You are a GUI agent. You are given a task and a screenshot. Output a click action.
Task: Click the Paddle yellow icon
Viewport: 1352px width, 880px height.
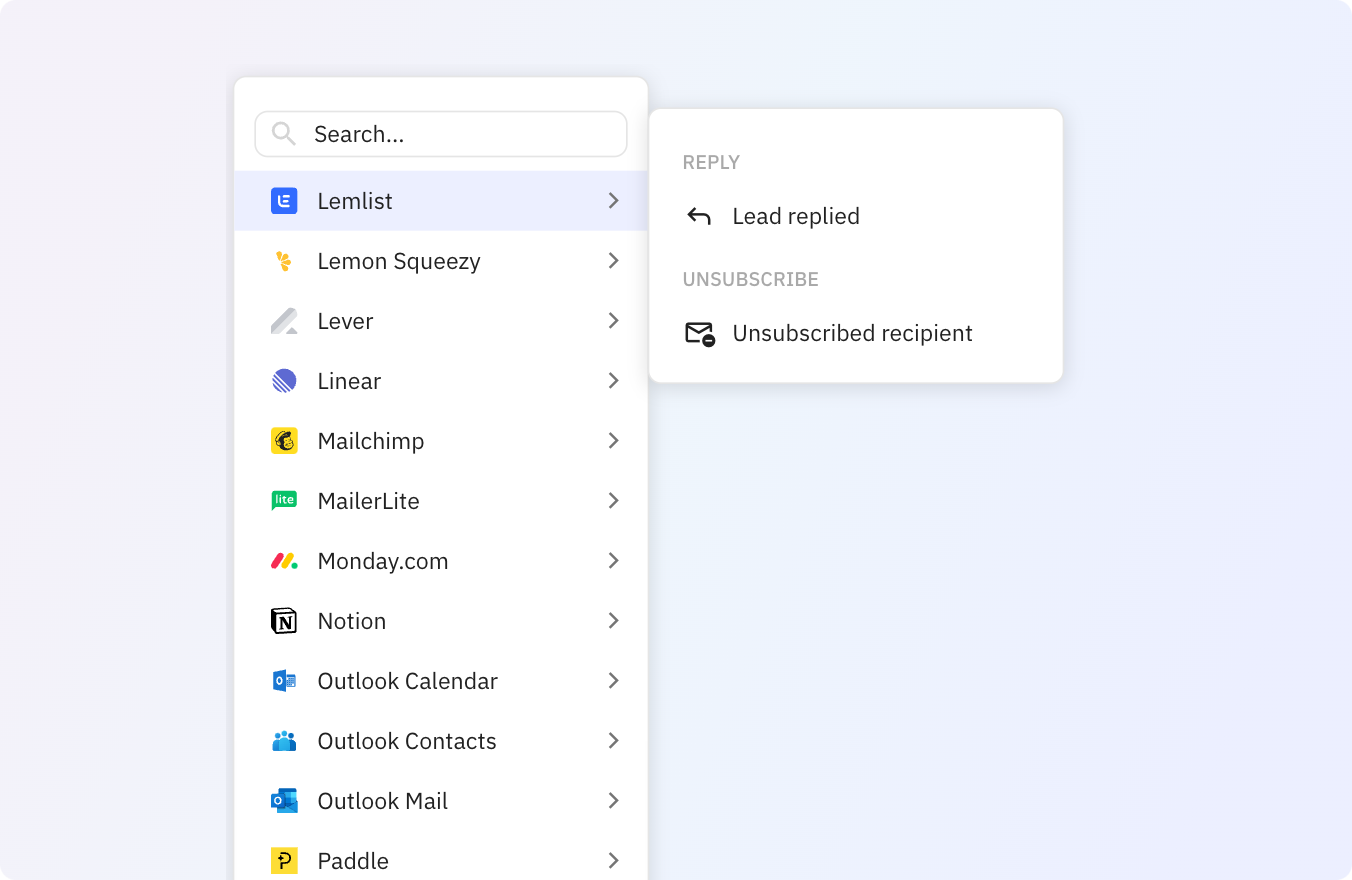pos(284,861)
